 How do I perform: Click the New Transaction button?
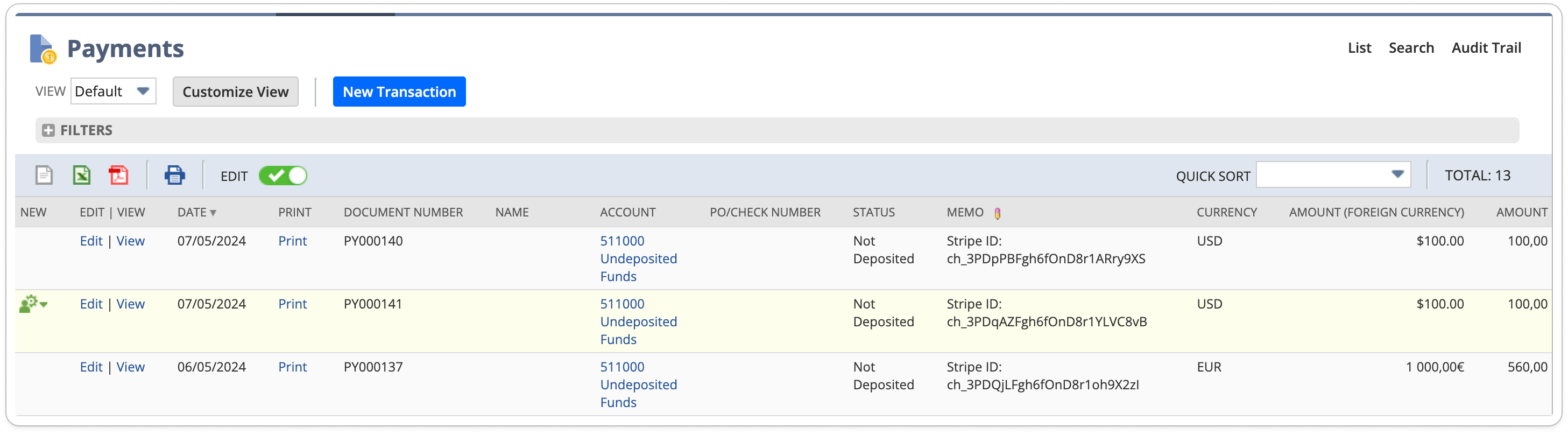[399, 92]
